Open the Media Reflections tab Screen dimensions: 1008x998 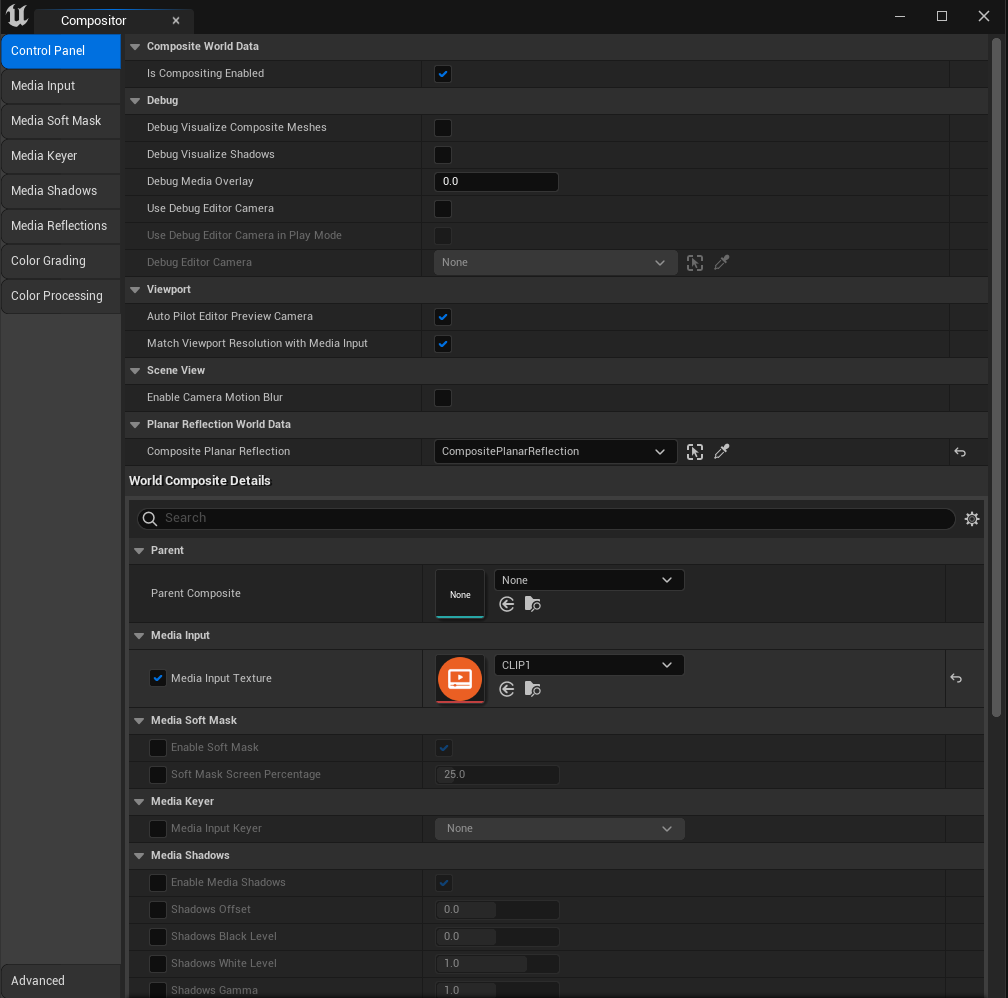[60, 226]
